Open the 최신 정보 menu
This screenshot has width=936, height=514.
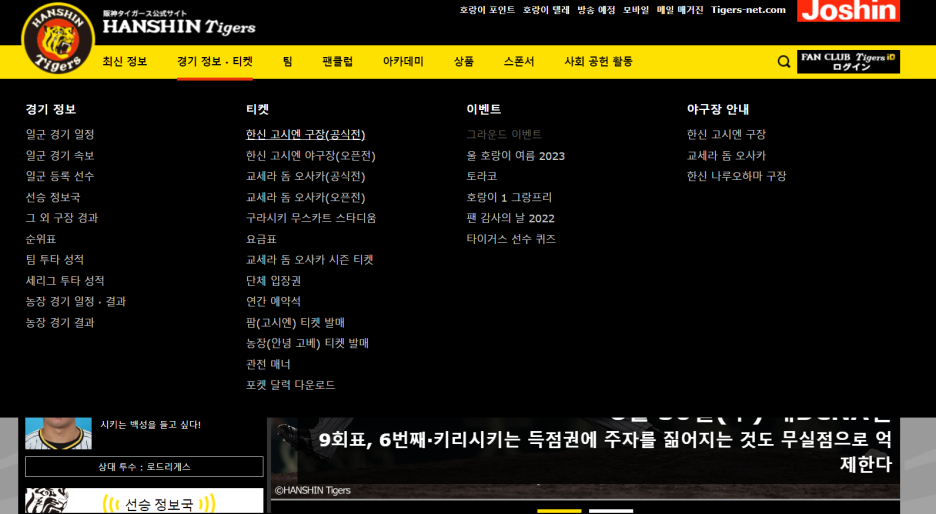pos(125,61)
